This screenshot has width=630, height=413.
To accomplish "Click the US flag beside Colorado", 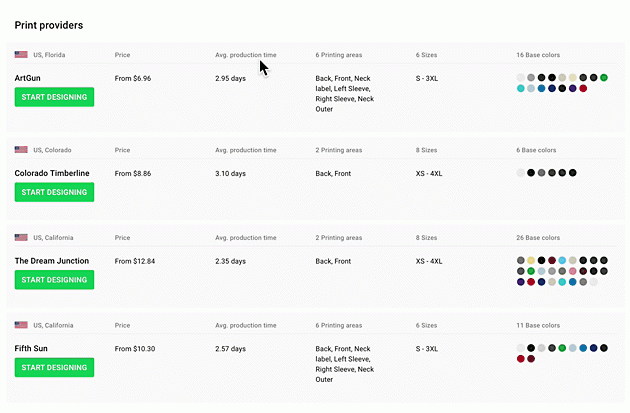I will (x=21, y=150).
